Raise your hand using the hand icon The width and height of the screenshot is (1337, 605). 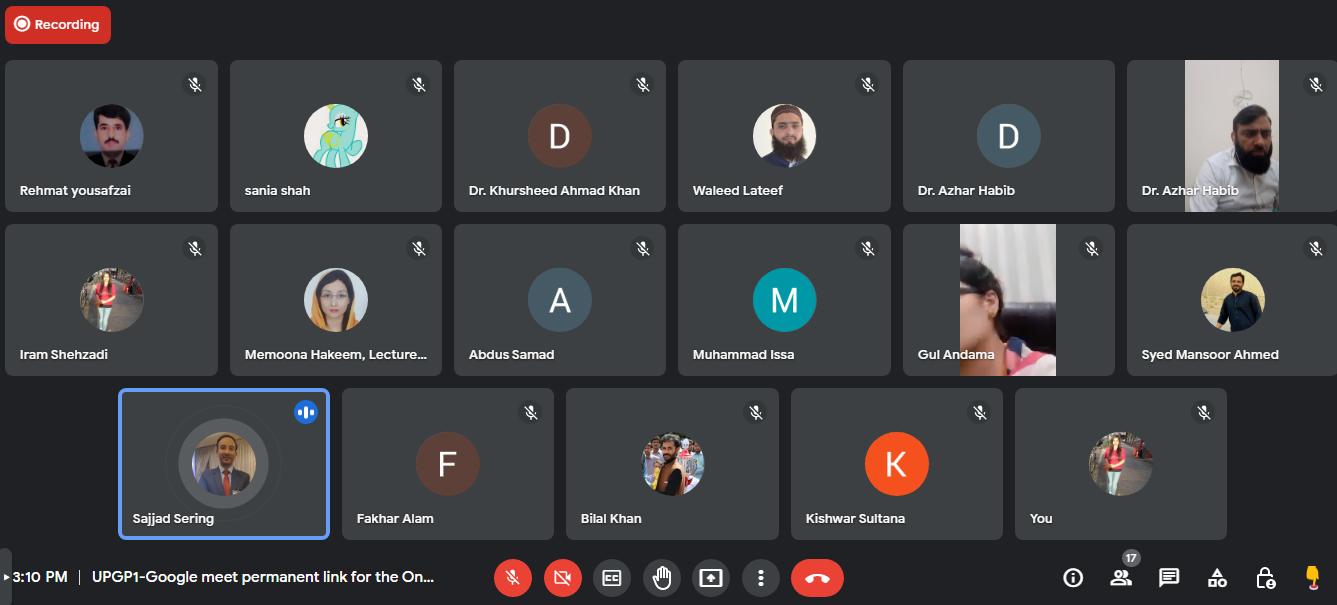662,578
